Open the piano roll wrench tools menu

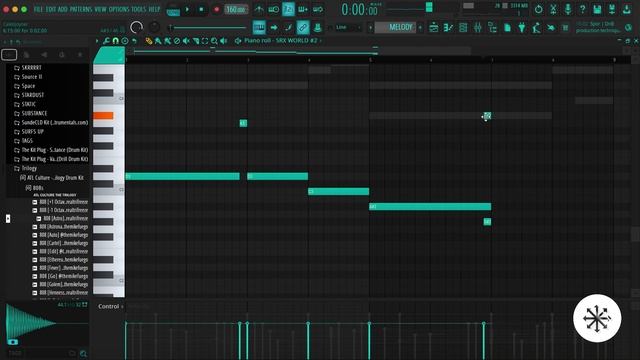point(106,41)
